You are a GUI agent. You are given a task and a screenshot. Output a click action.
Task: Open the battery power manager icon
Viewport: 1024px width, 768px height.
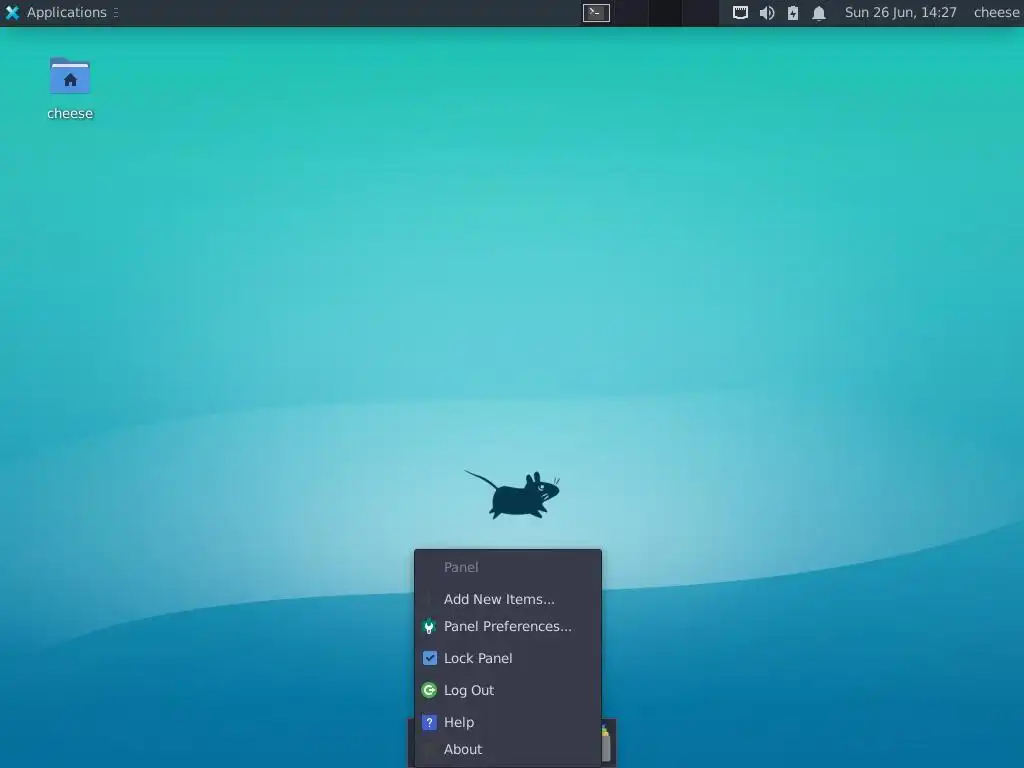pyautogui.click(x=793, y=12)
